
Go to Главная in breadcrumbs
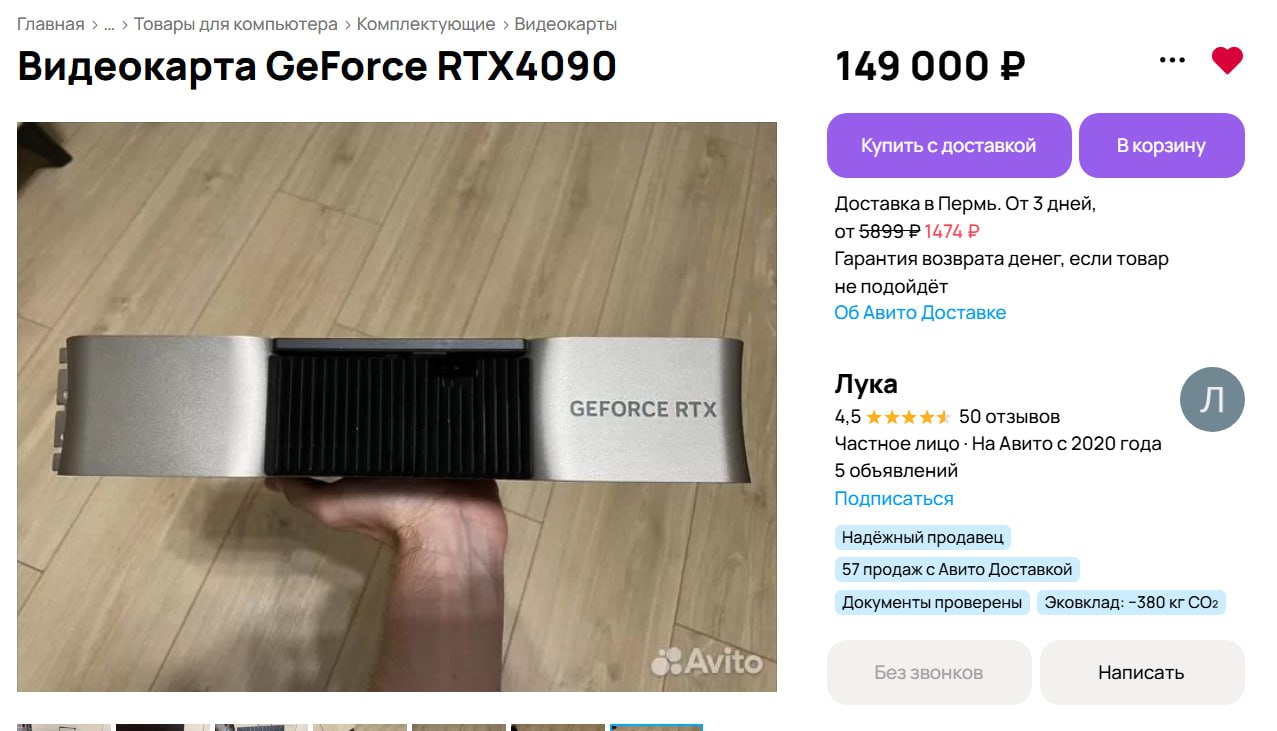[x=51, y=24]
